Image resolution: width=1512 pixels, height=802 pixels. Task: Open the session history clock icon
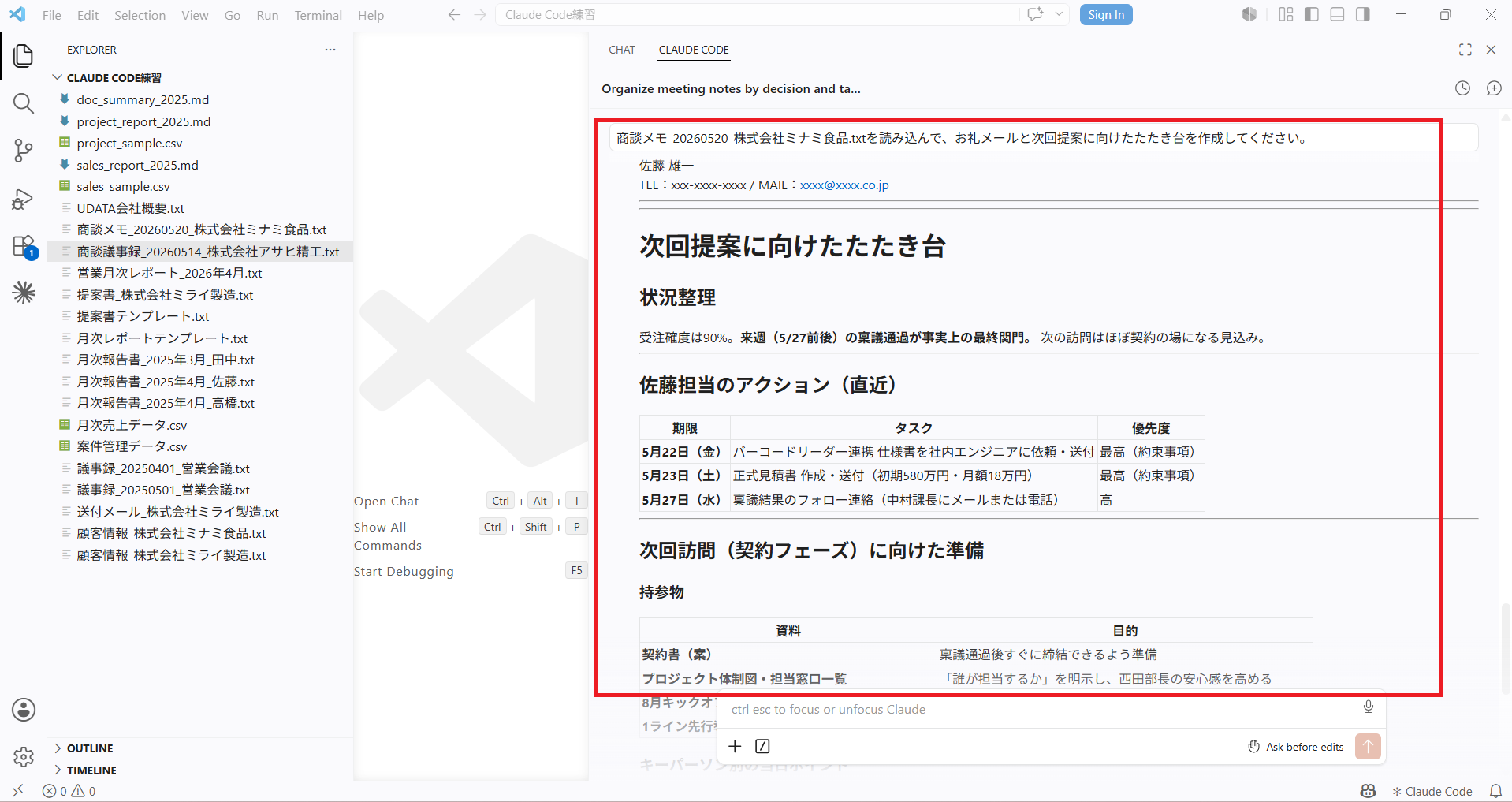point(1463,88)
